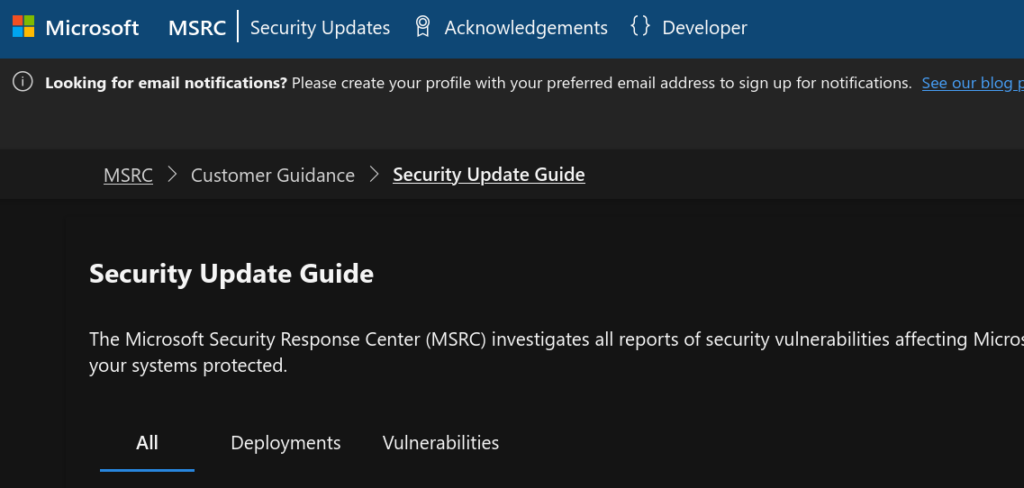
Task: Click the Microsoft logo icon
Action: [24, 27]
